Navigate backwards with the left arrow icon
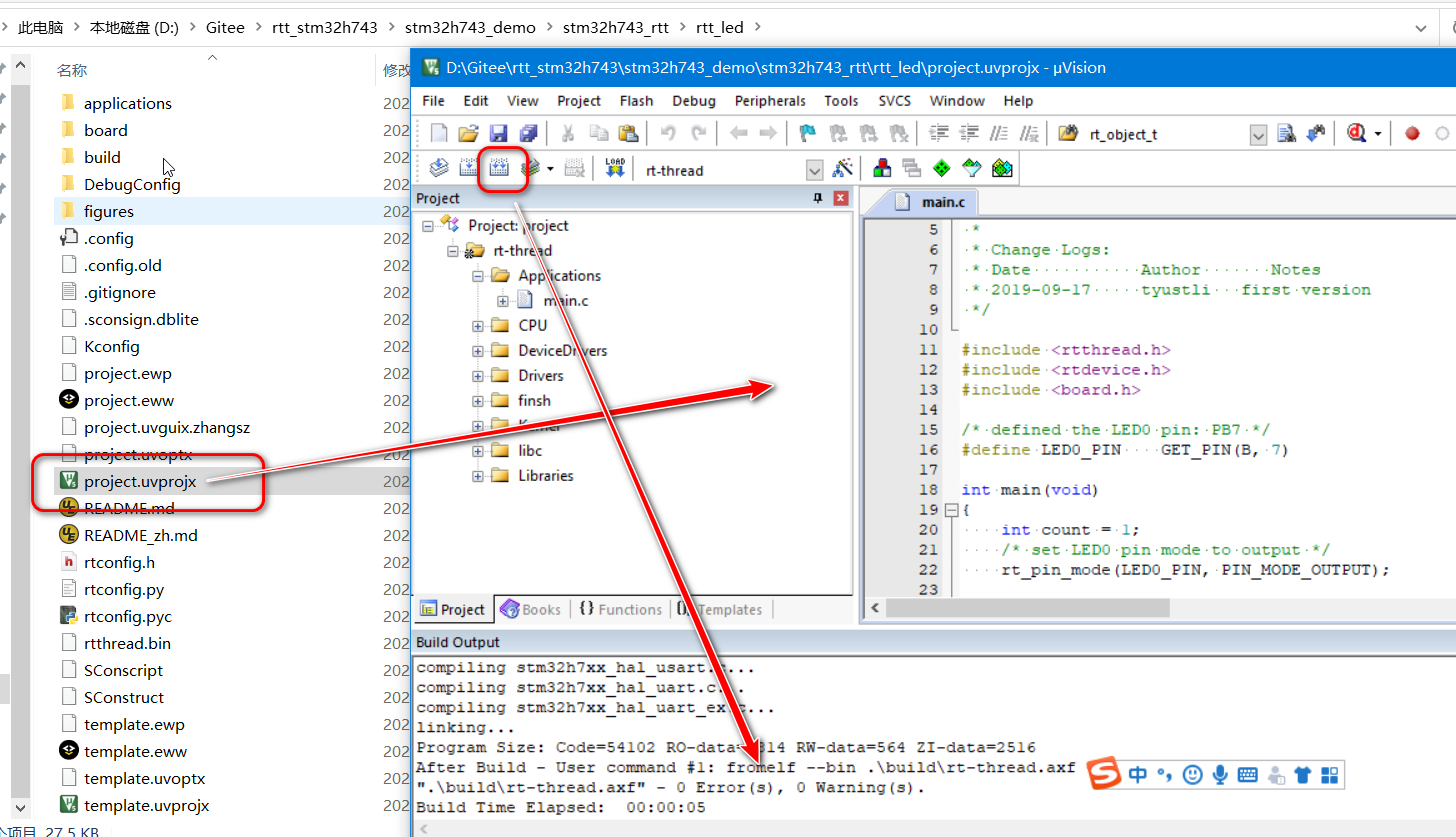 tap(738, 133)
